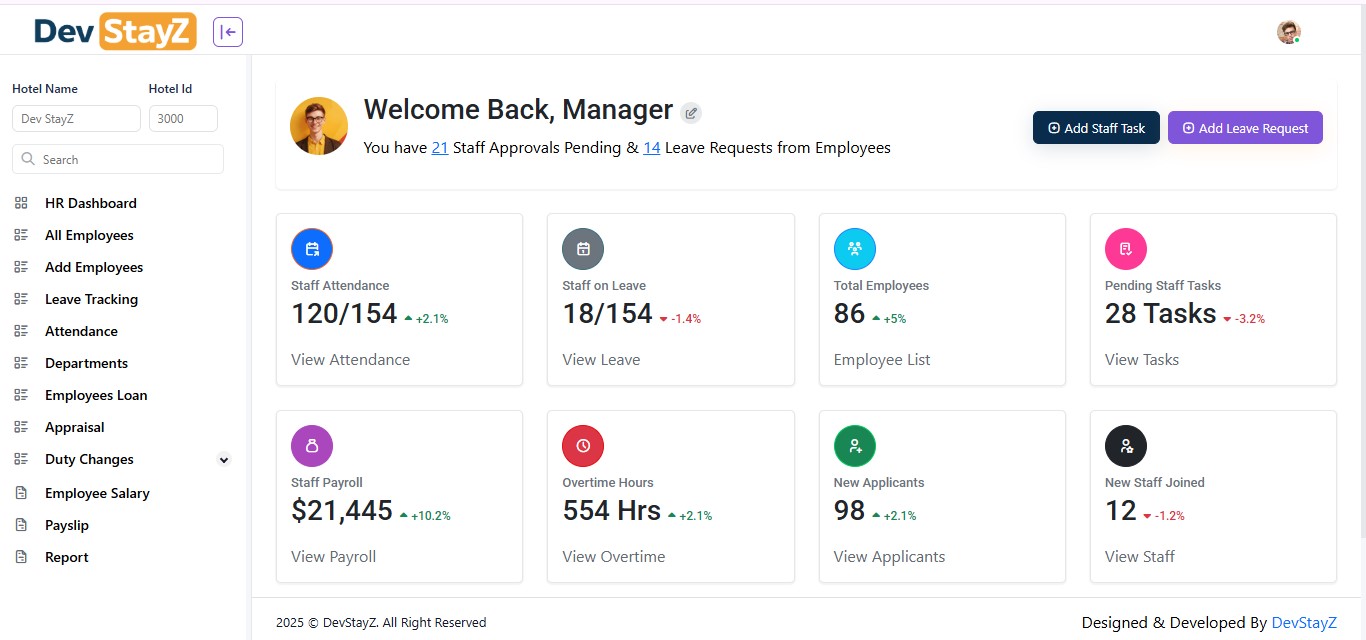This screenshot has width=1366, height=640.
Task: Click the cyan Total Employees icon
Action: point(855,249)
